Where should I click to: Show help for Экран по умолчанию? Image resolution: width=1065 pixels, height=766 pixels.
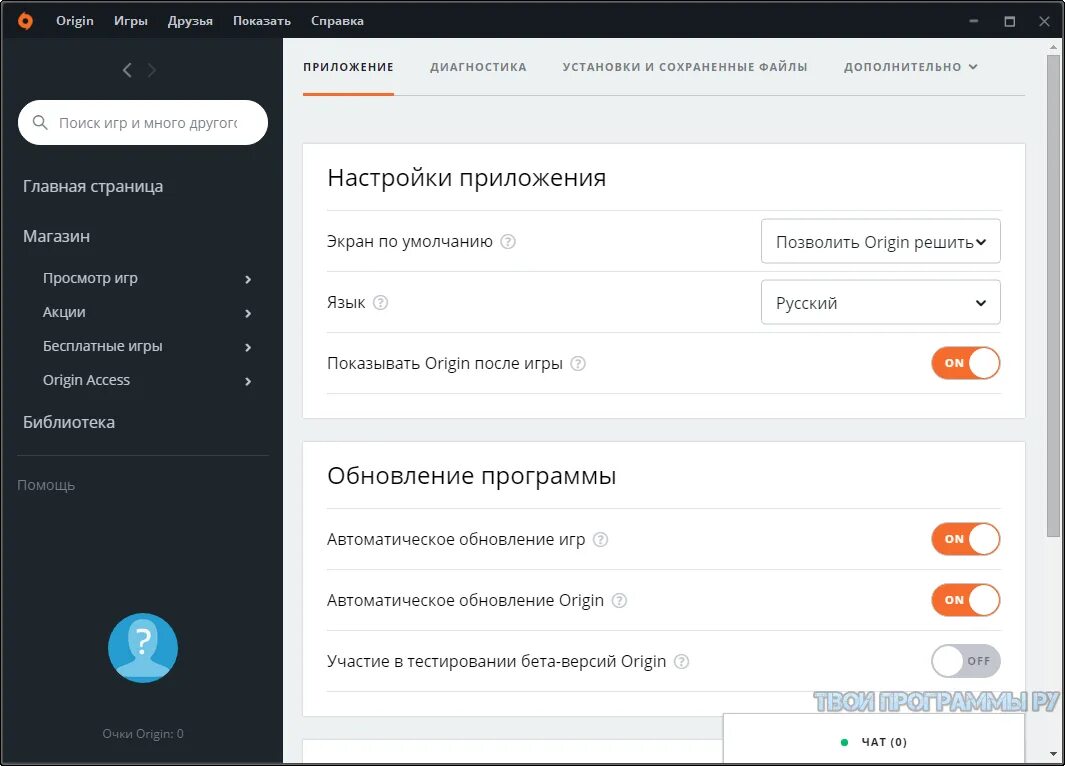(508, 242)
